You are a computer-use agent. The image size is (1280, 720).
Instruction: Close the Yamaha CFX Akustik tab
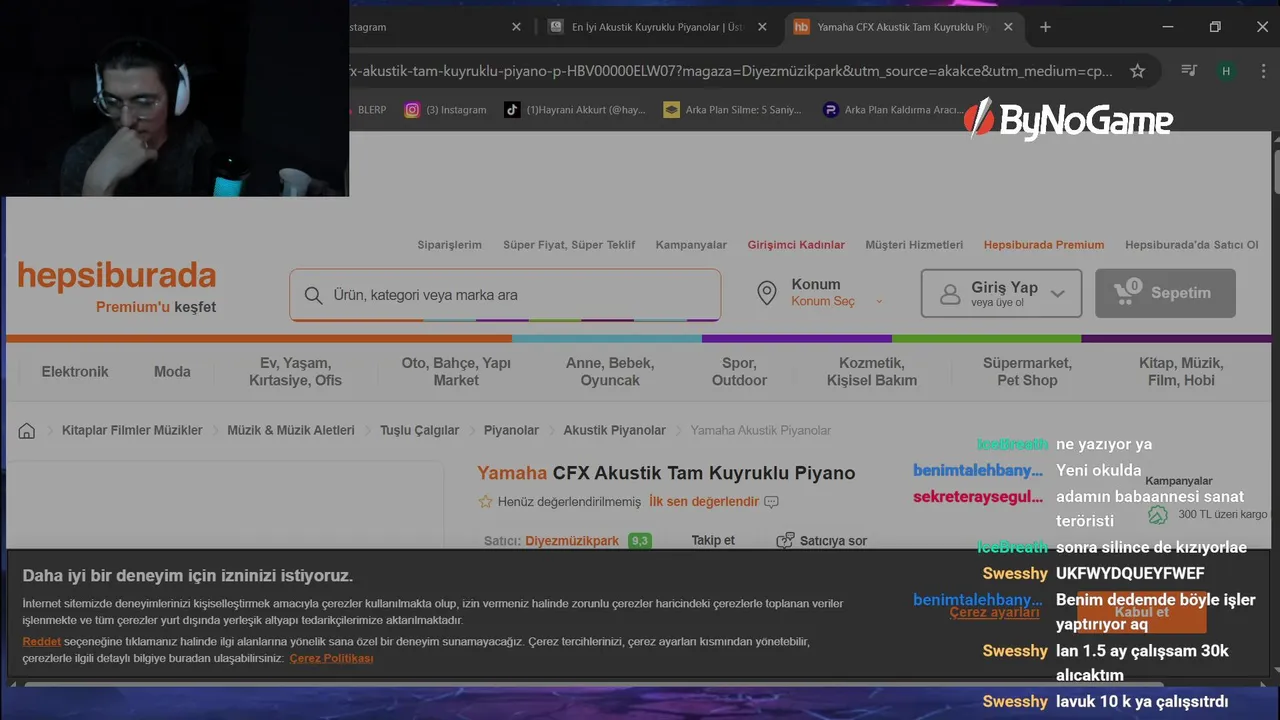click(x=1008, y=27)
